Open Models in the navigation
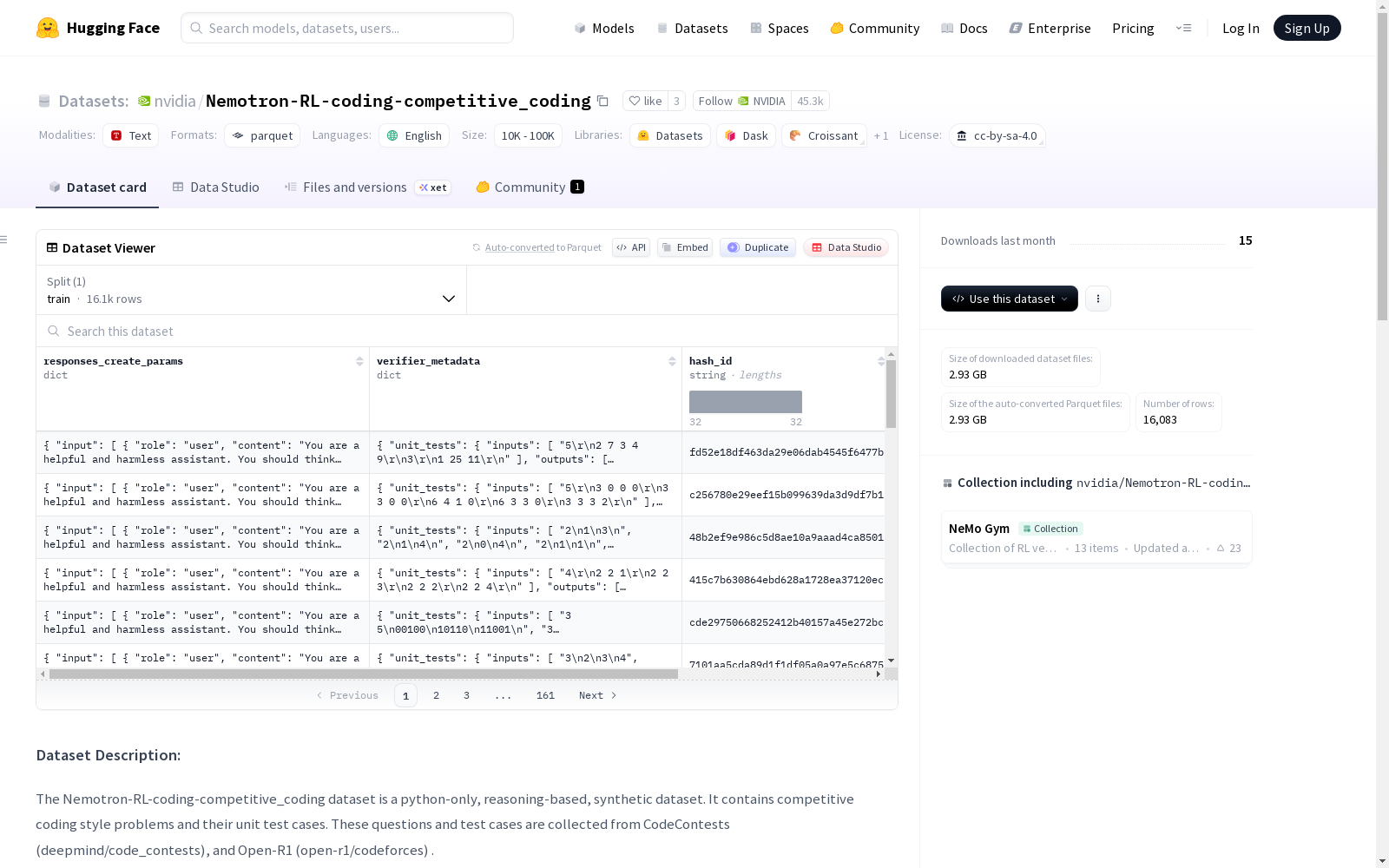This screenshot has height=868, width=1389. [x=604, y=28]
